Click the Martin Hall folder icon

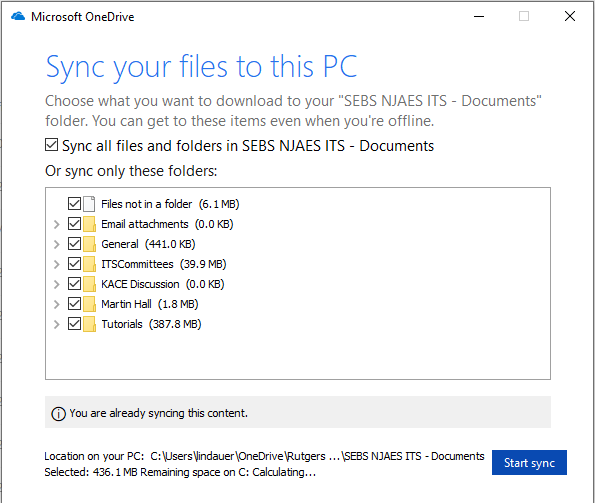pyautogui.click(x=89, y=304)
